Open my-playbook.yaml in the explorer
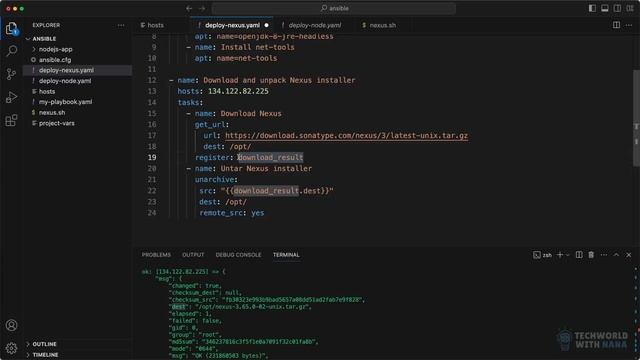 (x=65, y=102)
